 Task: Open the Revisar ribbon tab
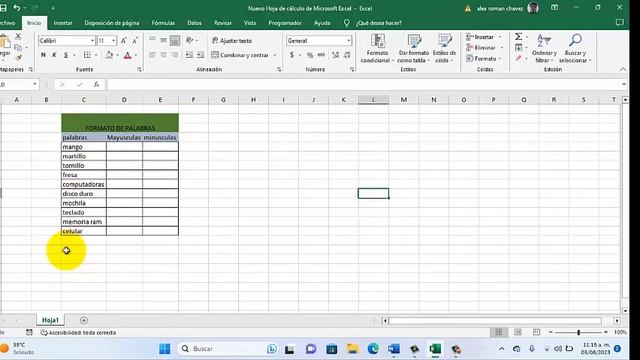coord(223,23)
